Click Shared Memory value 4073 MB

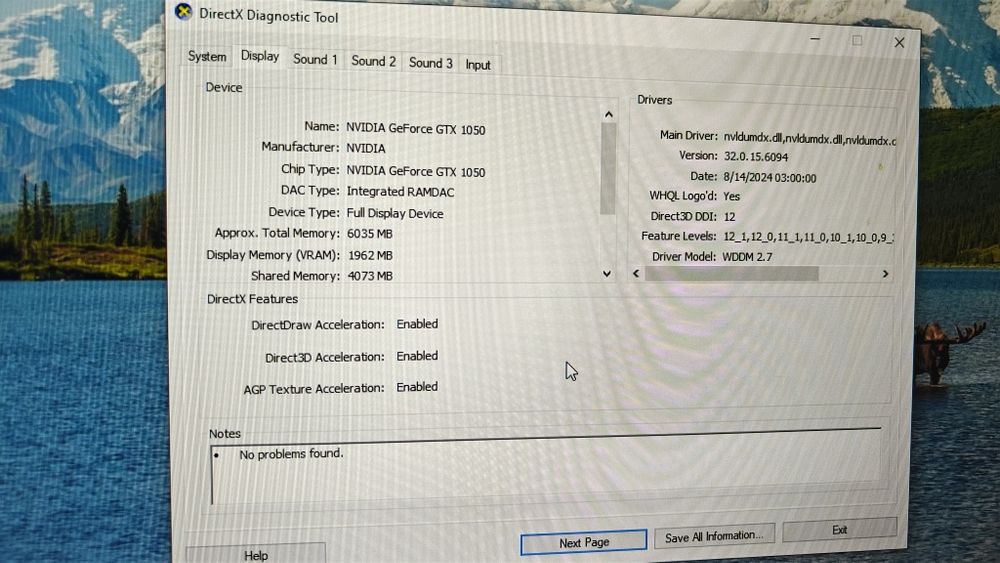point(370,276)
